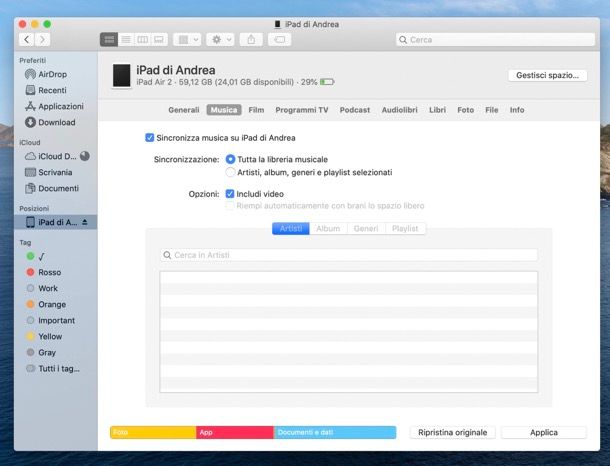Click the Documenti e dati storage segment
The width and height of the screenshot is (610, 466).
coord(335,433)
